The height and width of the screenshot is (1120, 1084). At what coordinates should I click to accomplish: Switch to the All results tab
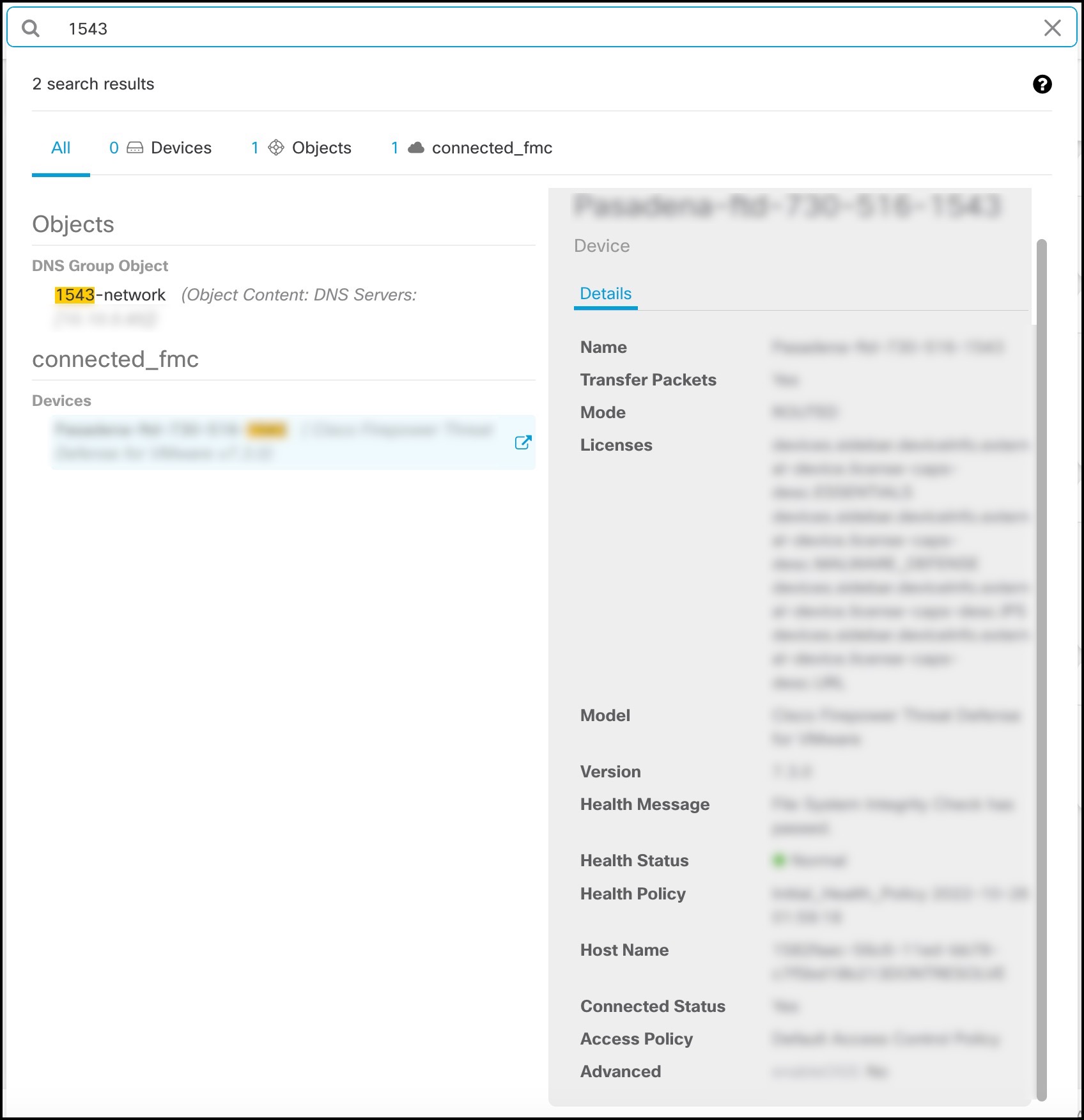coord(61,148)
